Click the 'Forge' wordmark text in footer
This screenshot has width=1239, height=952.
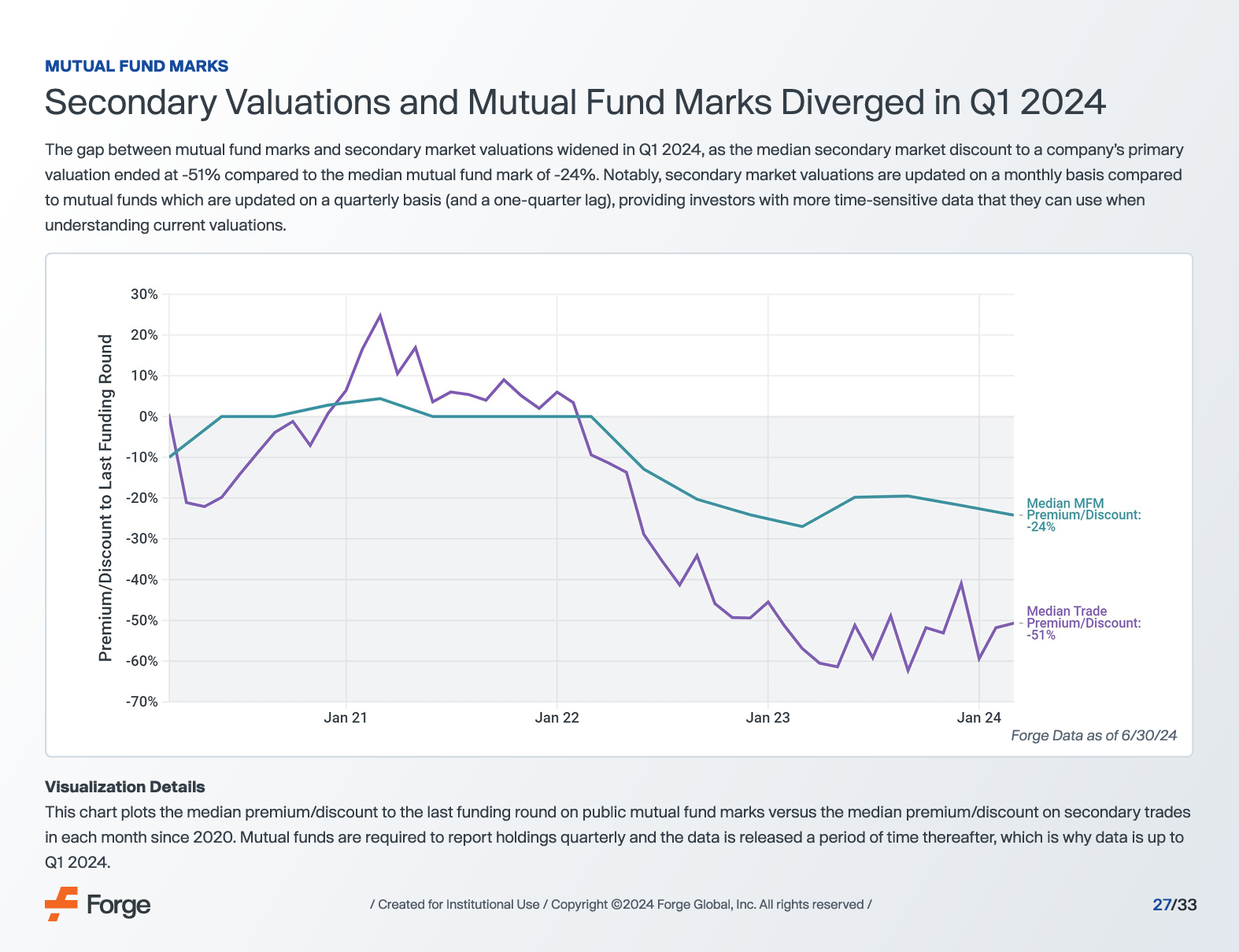tap(118, 906)
